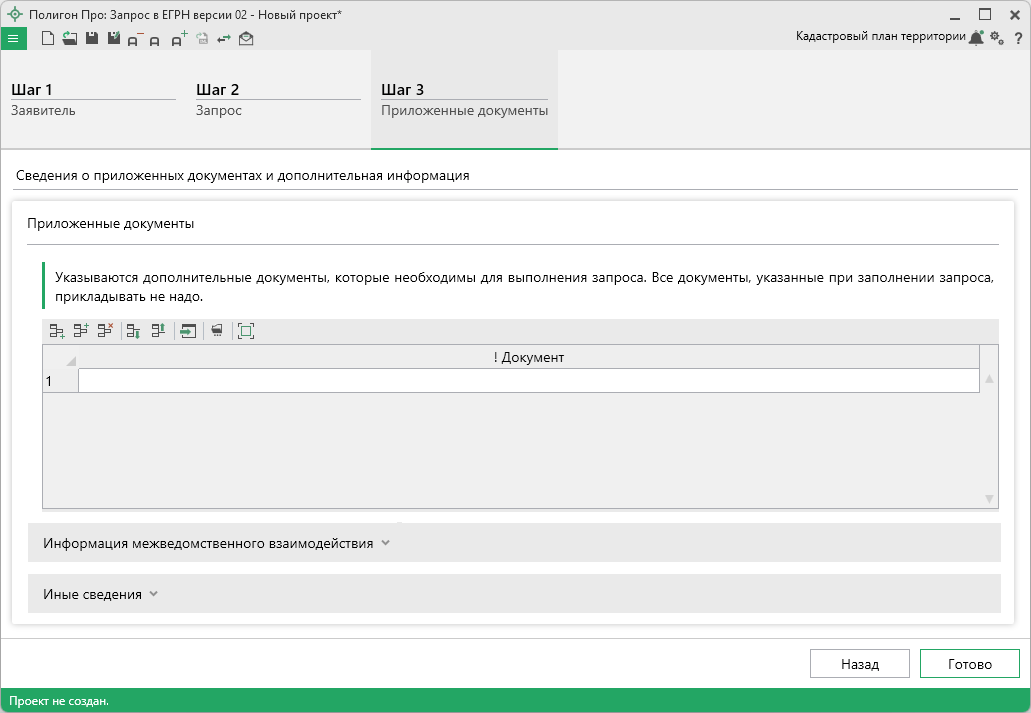Click the first Документ input cell

pyautogui.click(x=528, y=381)
